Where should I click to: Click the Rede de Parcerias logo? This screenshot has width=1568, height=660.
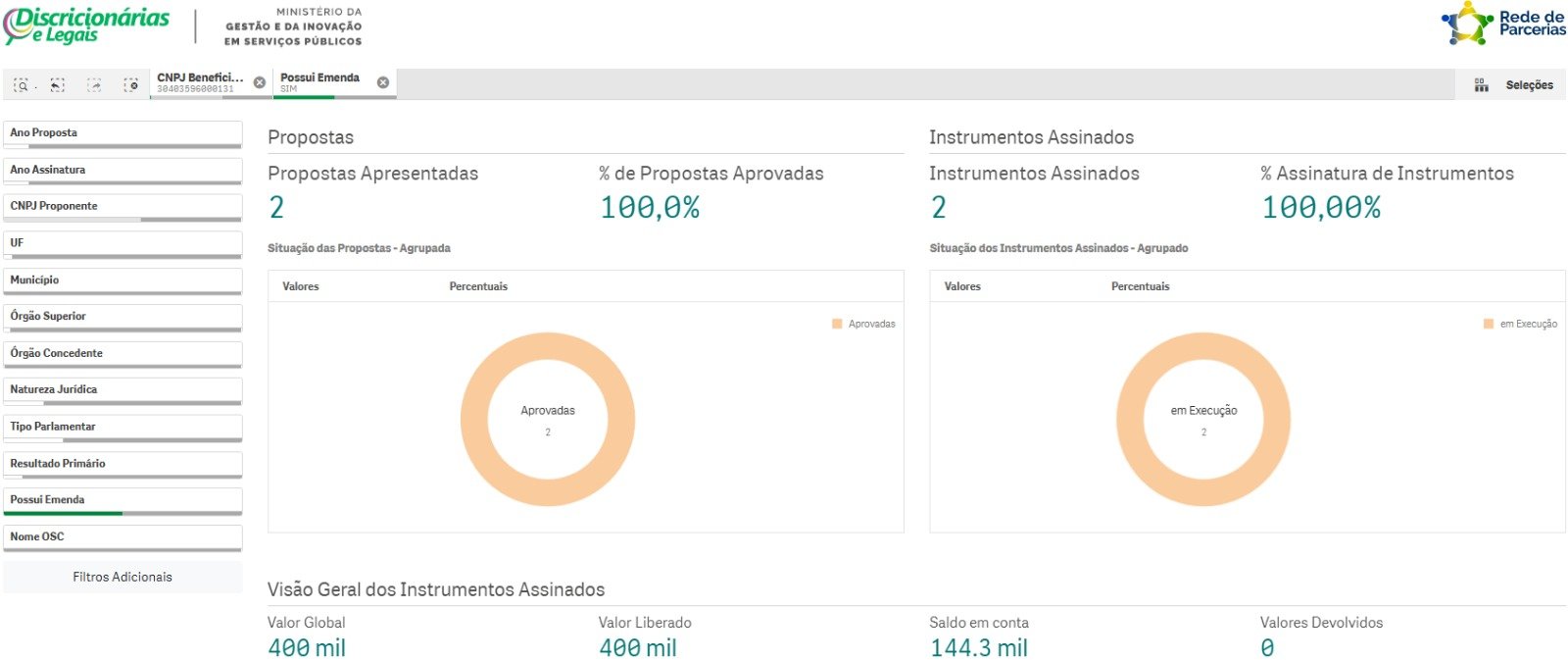pyautogui.click(x=1503, y=24)
